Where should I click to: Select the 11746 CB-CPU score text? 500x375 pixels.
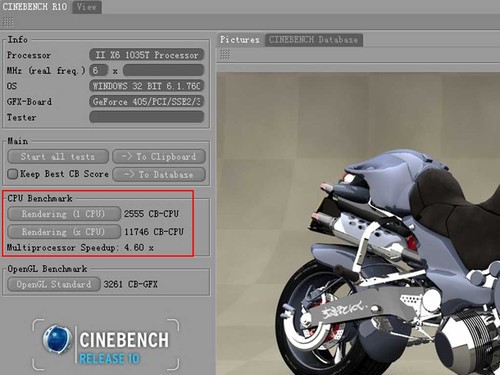tap(154, 232)
